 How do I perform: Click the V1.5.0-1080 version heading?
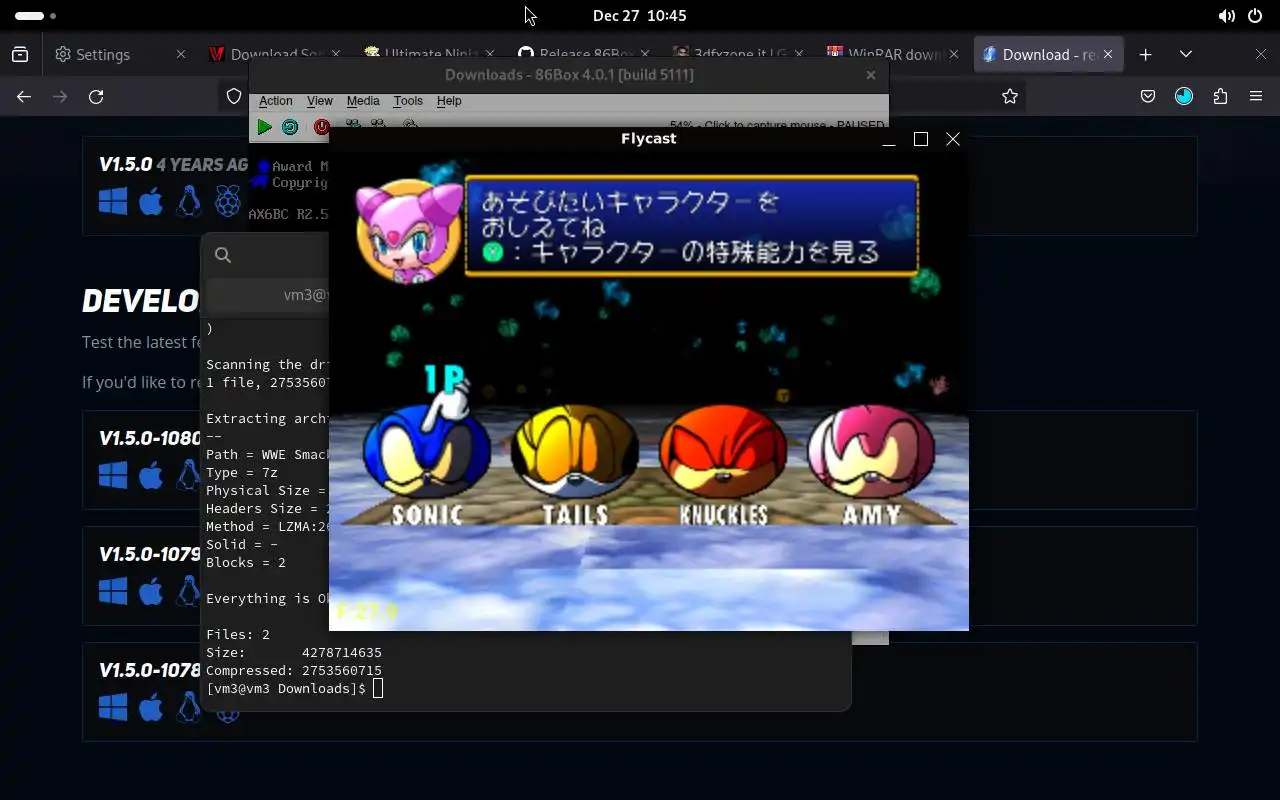[150, 438]
